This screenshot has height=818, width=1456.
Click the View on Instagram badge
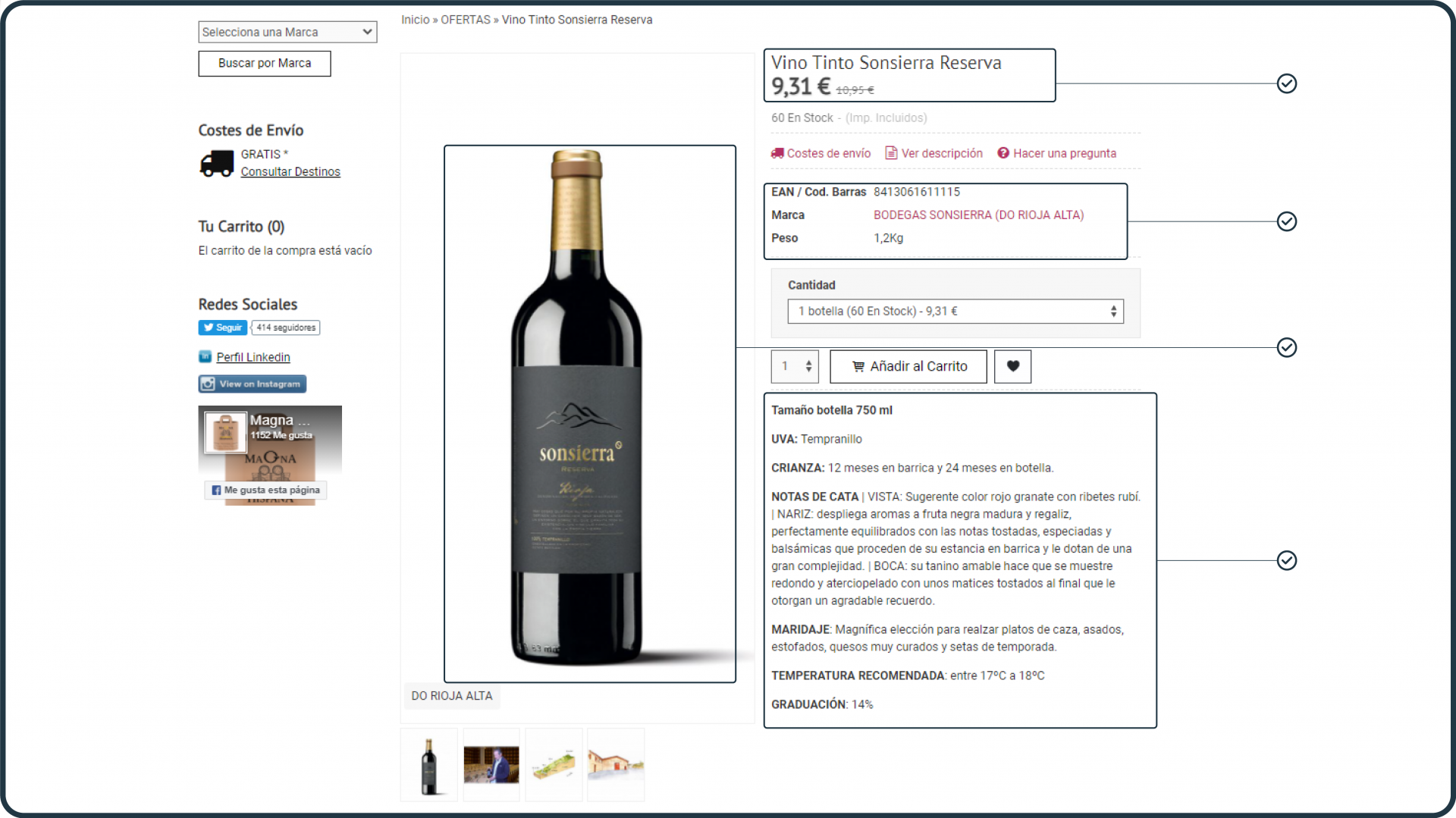tap(253, 384)
